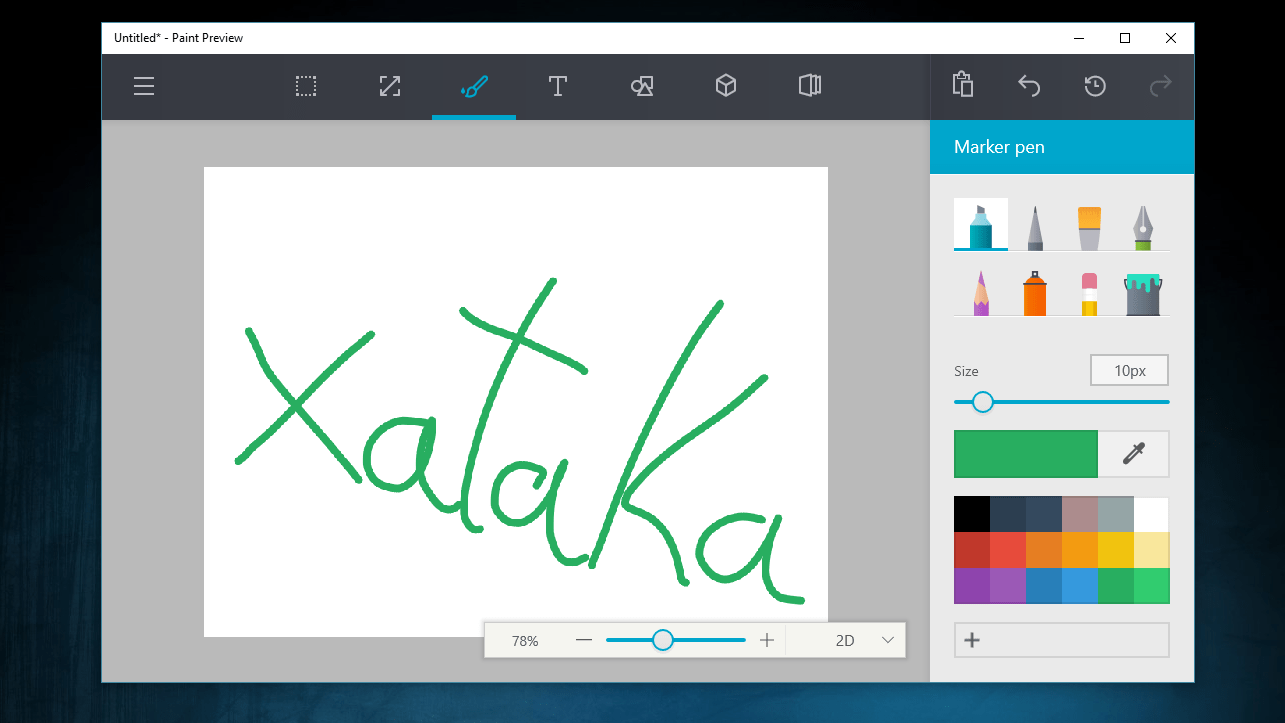This screenshot has width=1285, height=723.
Task: Click the current green color preview
Action: point(1026,454)
